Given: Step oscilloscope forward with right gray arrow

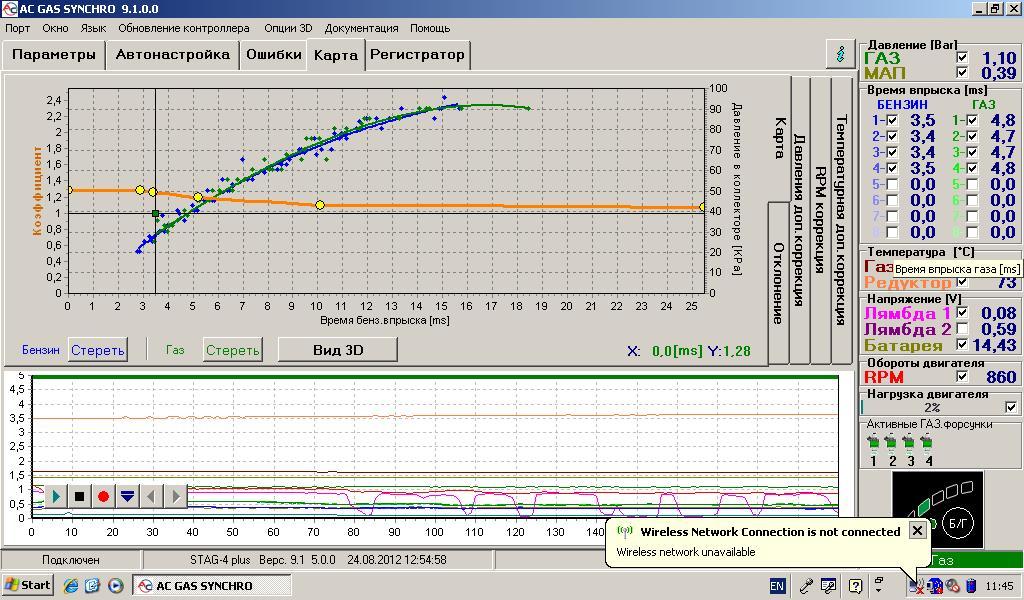Looking at the screenshot, I should [x=175, y=496].
